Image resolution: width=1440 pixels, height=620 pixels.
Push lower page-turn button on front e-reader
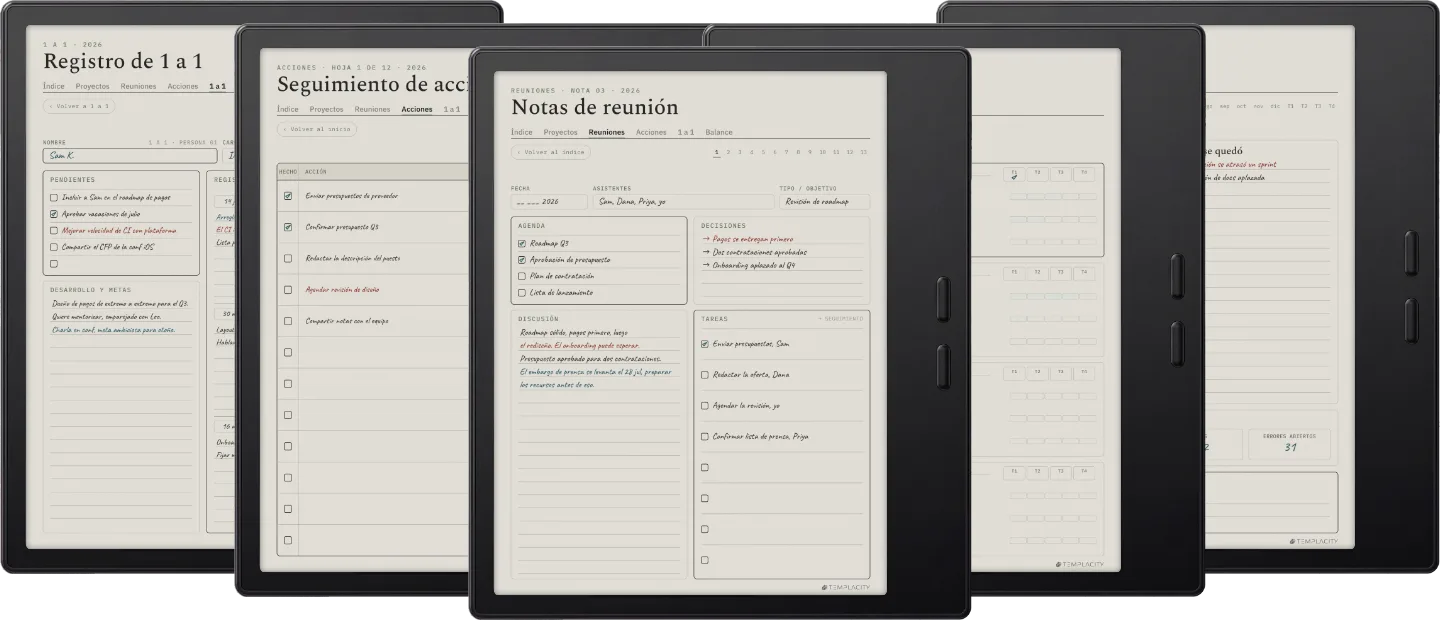[x=943, y=366]
